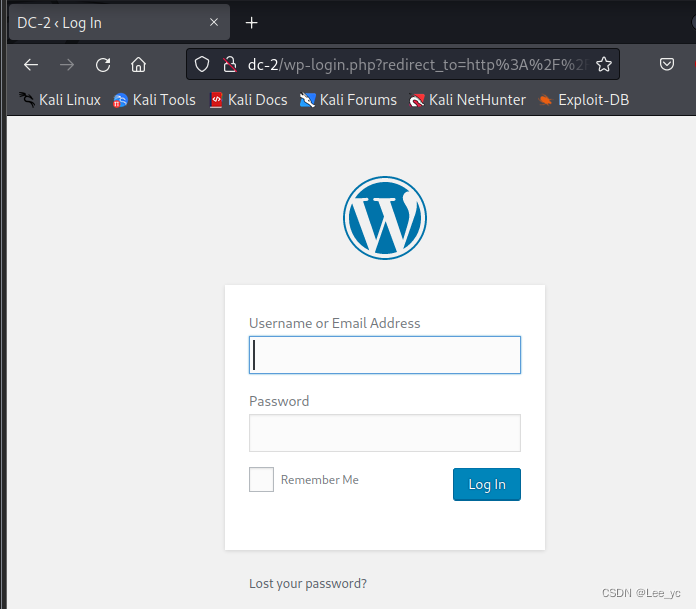Open the browser home page

[x=138, y=65]
